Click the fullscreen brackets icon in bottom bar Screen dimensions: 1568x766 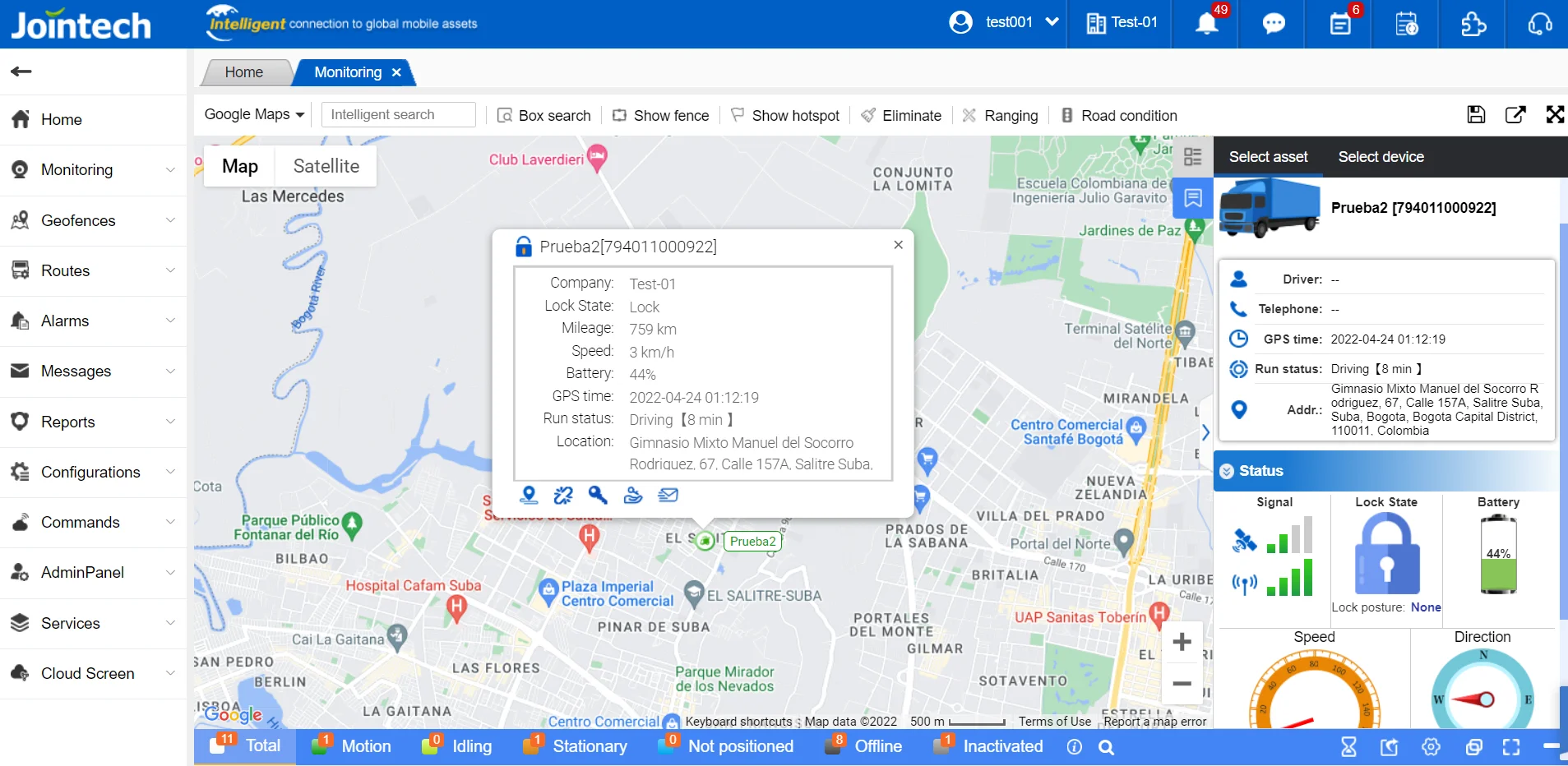(x=1511, y=747)
